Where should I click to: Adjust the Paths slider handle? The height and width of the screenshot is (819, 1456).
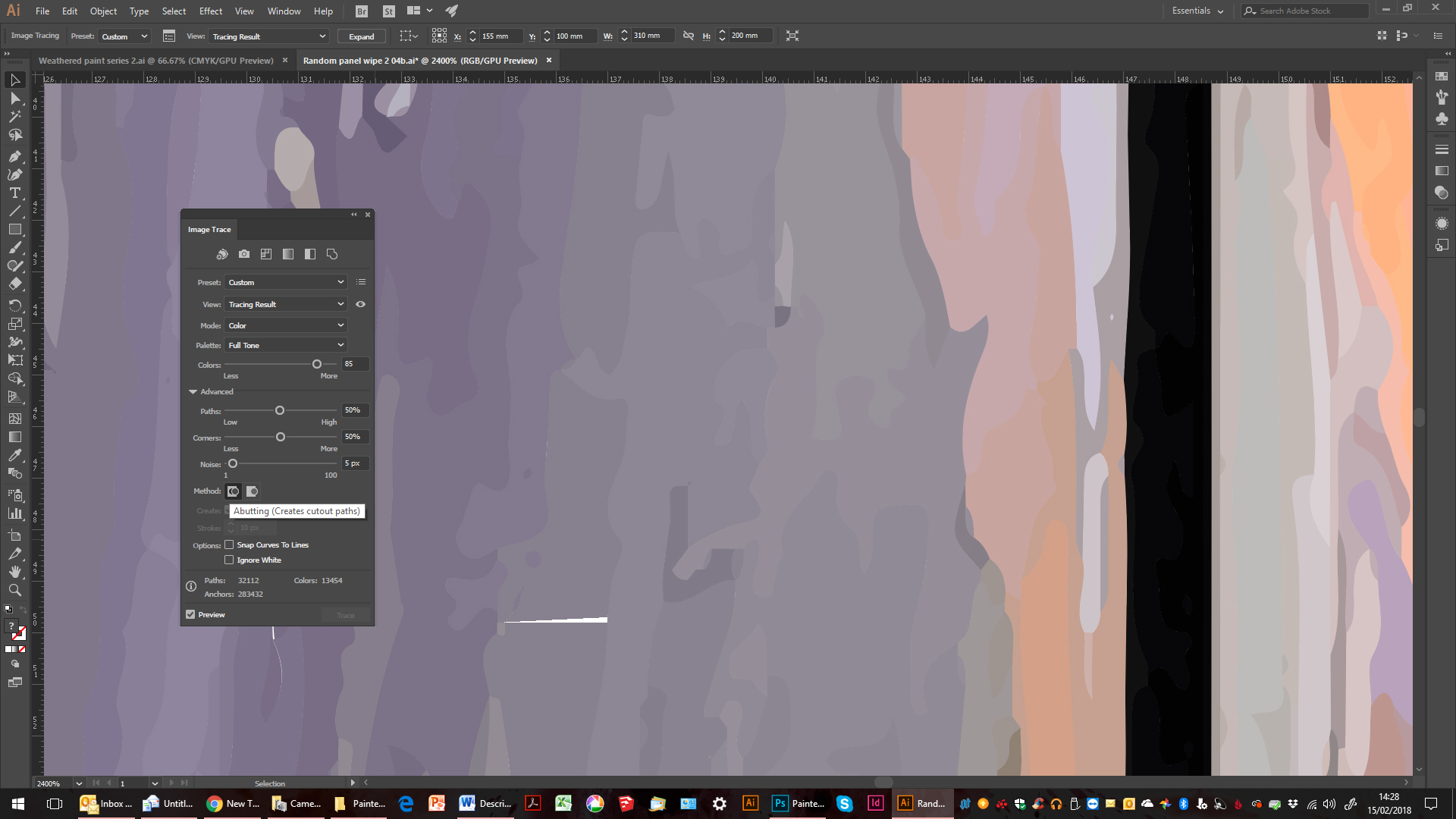pyautogui.click(x=280, y=410)
